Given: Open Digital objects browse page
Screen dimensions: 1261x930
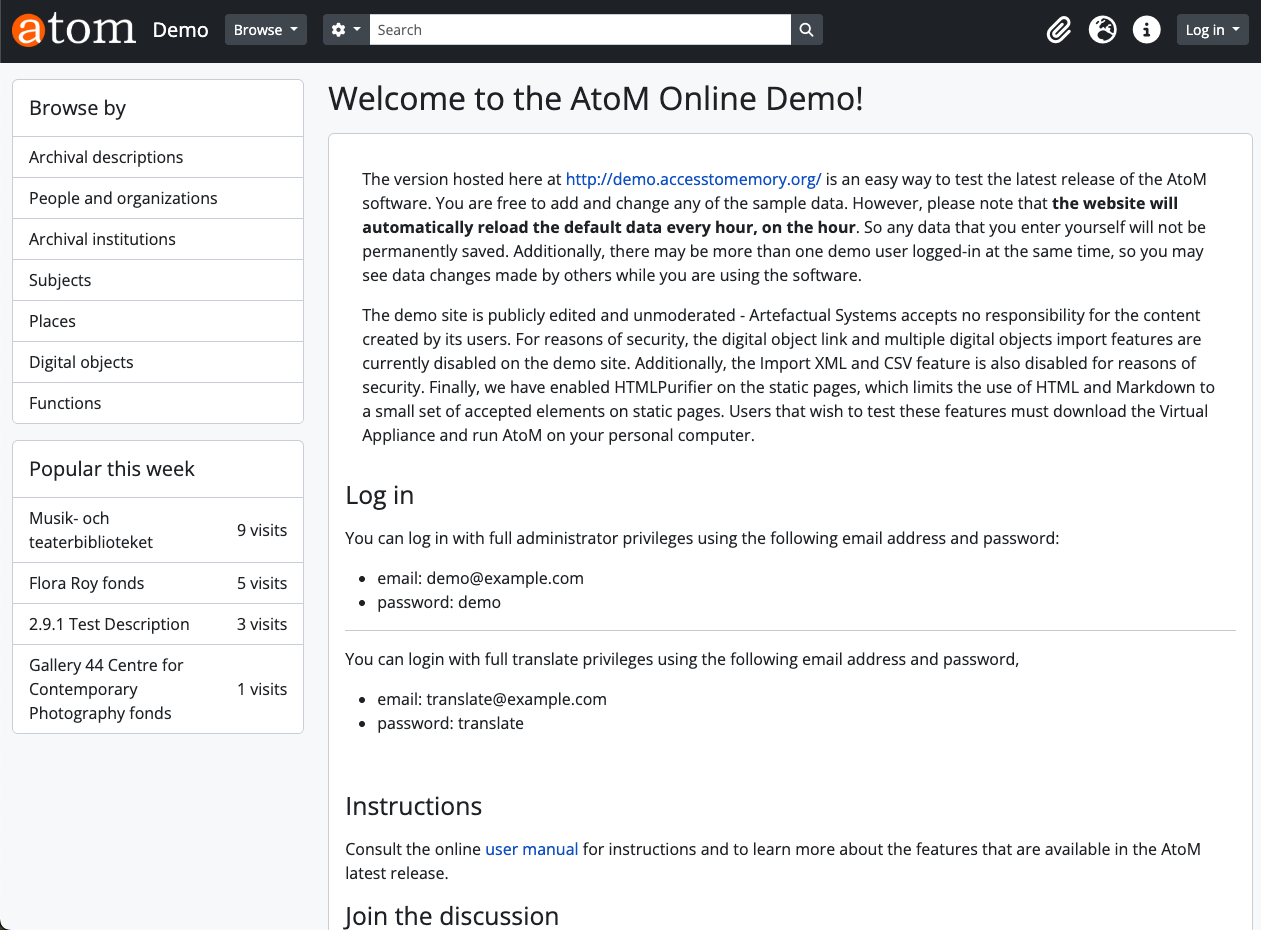Looking at the screenshot, I should (x=81, y=362).
